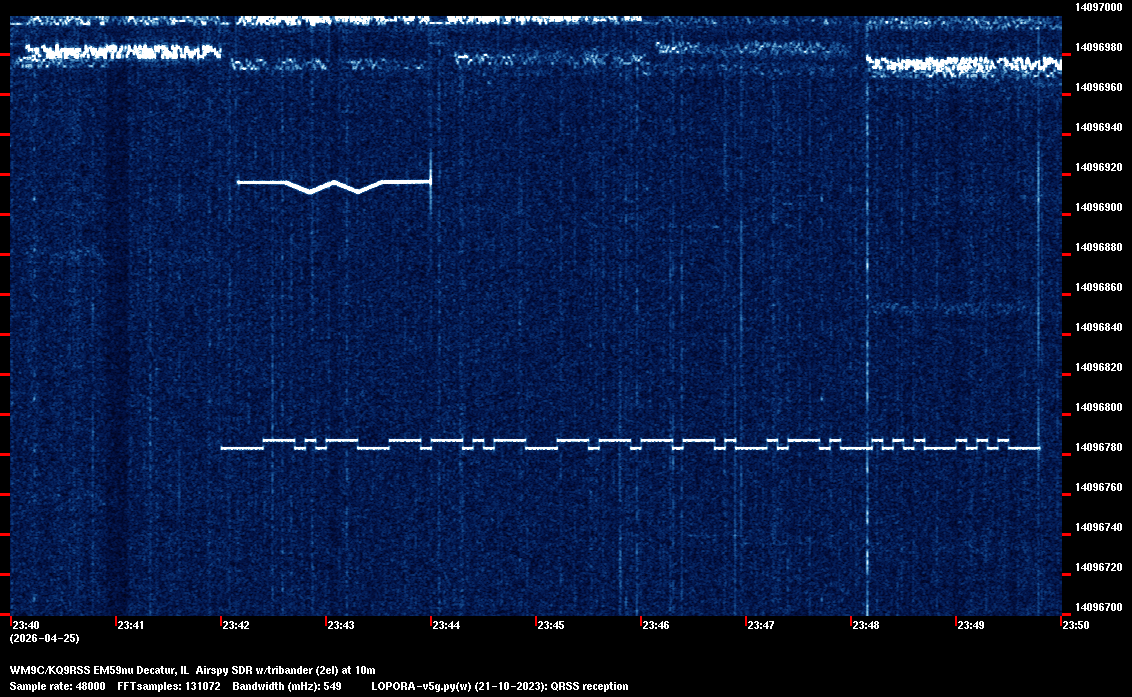Click the Bandwidth (mHz): 549 text
The image size is (1132, 697).
[285, 686]
